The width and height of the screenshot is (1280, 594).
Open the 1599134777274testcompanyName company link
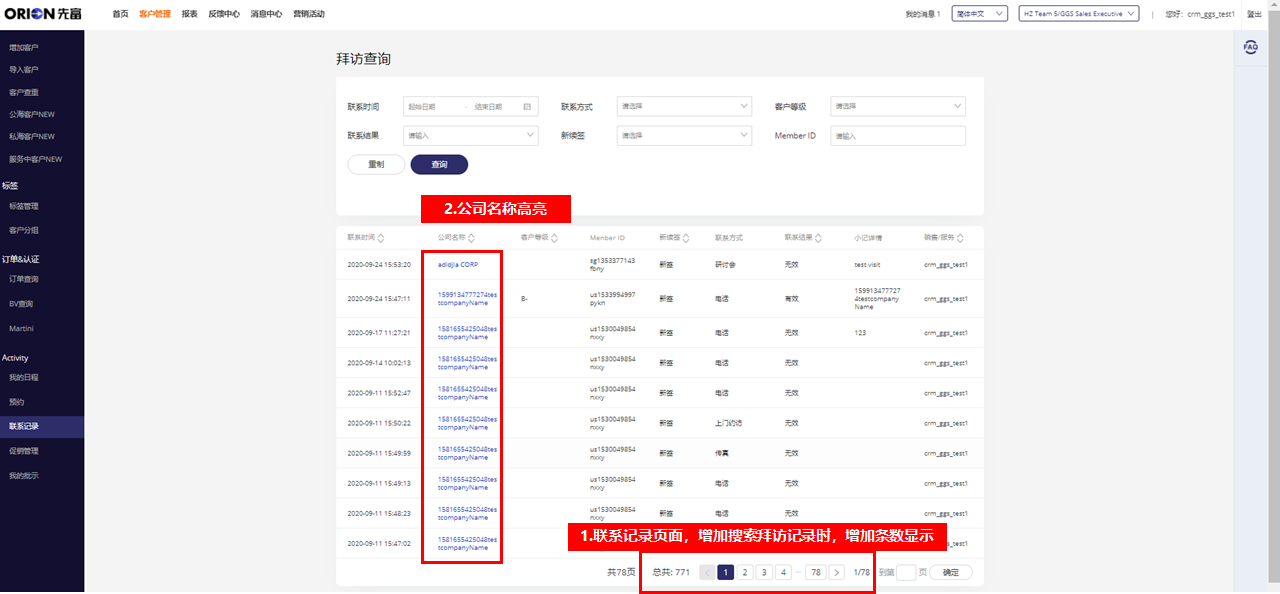coord(467,298)
